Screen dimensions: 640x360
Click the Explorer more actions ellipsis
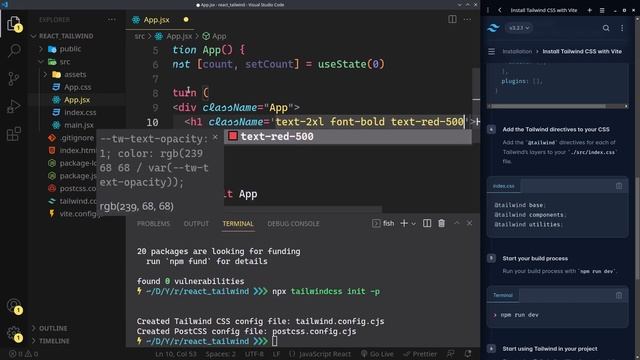[111, 20]
